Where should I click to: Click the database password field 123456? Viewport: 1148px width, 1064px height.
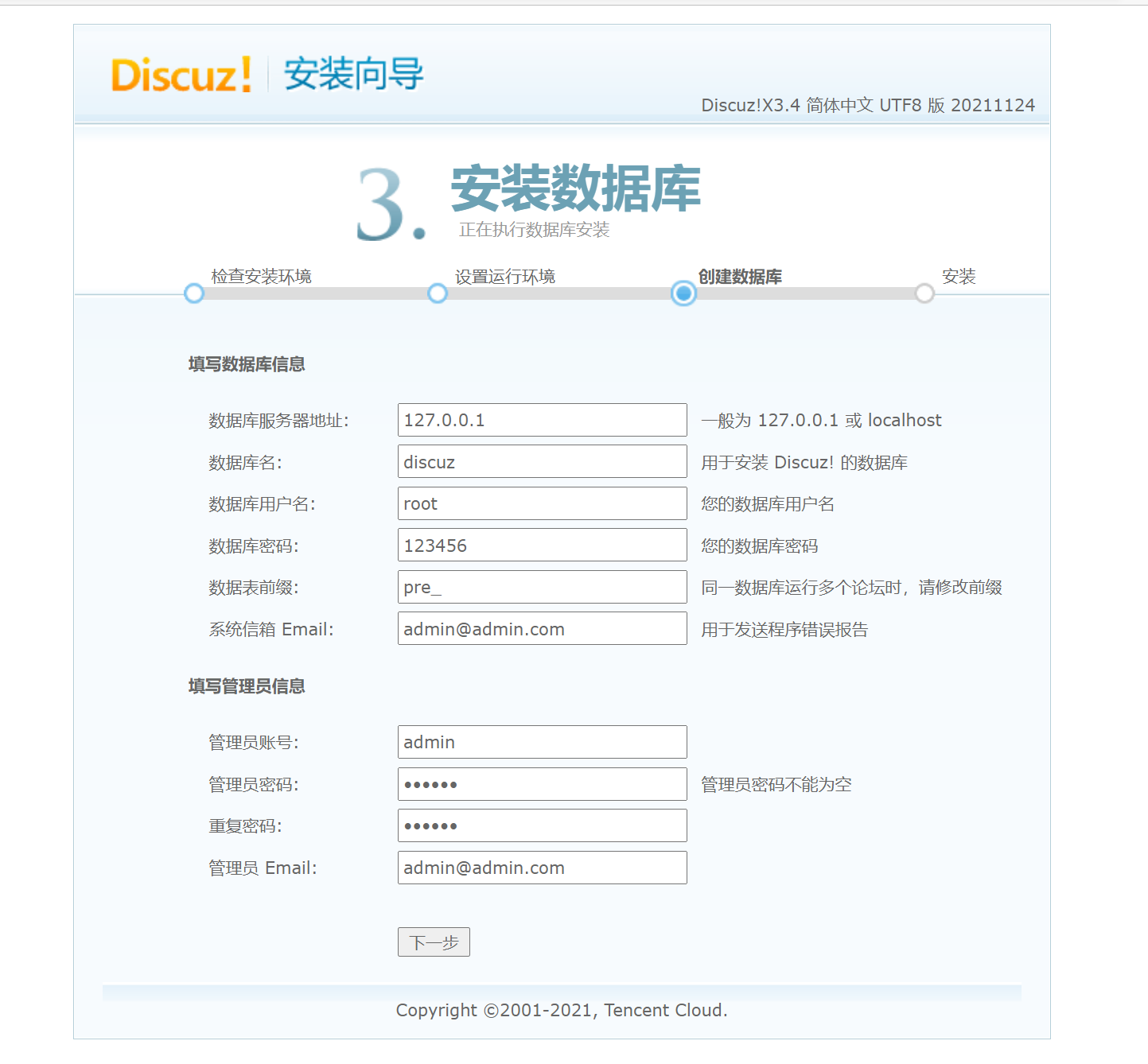pyautogui.click(x=543, y=545)
